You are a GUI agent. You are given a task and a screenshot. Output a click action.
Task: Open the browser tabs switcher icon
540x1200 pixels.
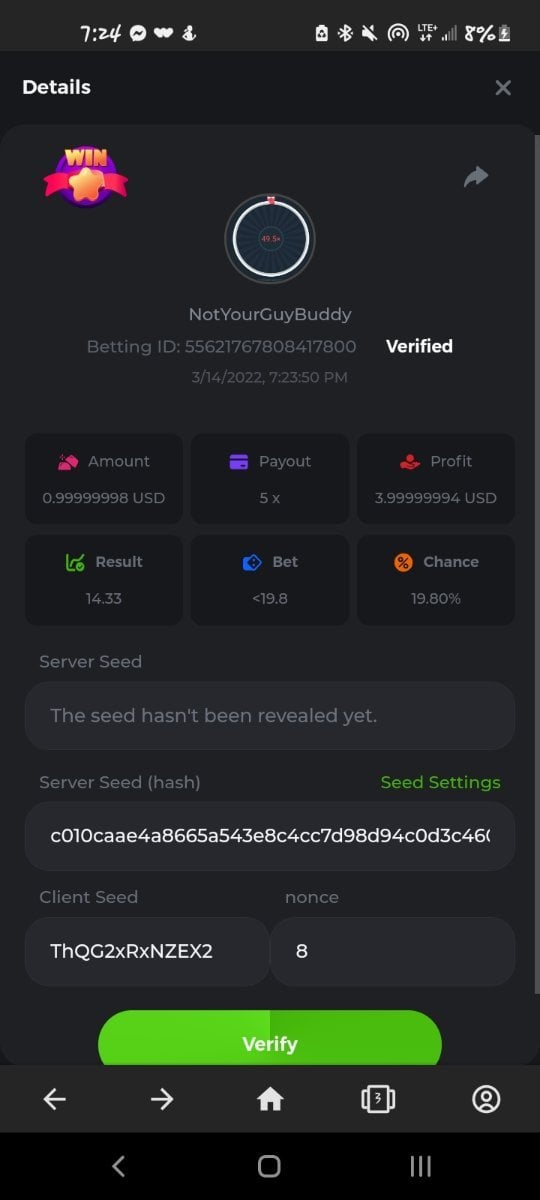[378, 1099]
